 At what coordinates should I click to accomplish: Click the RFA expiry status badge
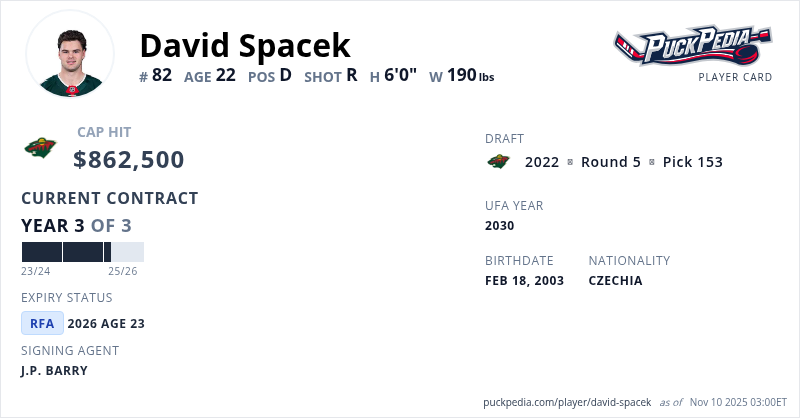click(x=43, y=323)
